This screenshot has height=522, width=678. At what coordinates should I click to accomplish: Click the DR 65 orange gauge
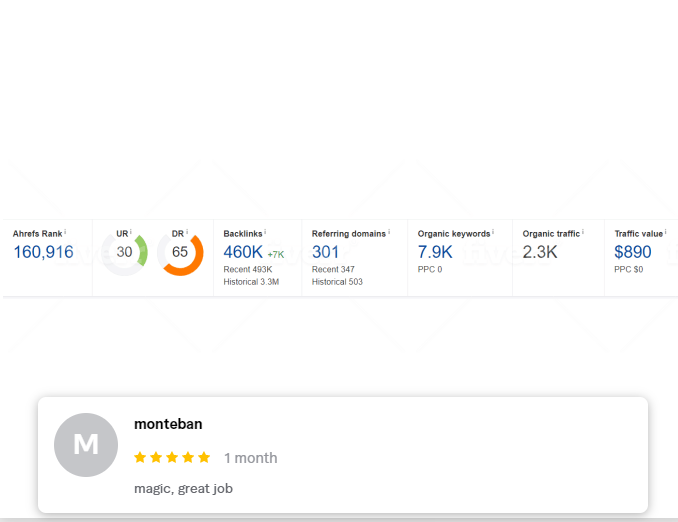pyautogui.click(x=180, y=254)
